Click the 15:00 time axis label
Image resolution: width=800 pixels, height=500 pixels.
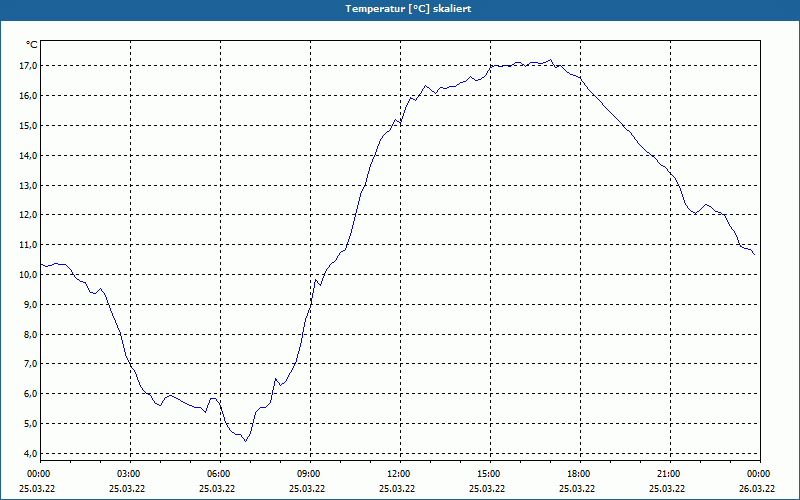[490, 474]
